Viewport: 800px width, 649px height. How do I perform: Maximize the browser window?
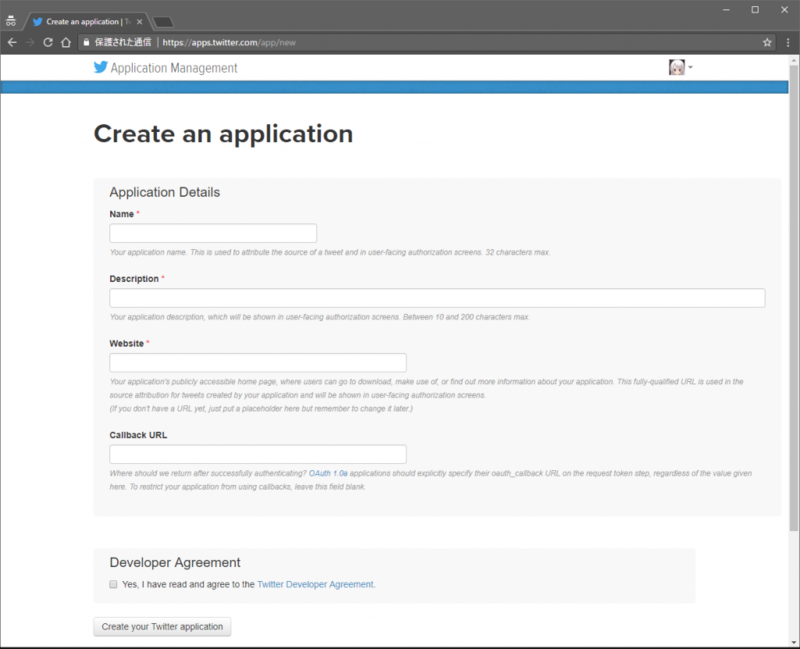(x=755, y=10)
